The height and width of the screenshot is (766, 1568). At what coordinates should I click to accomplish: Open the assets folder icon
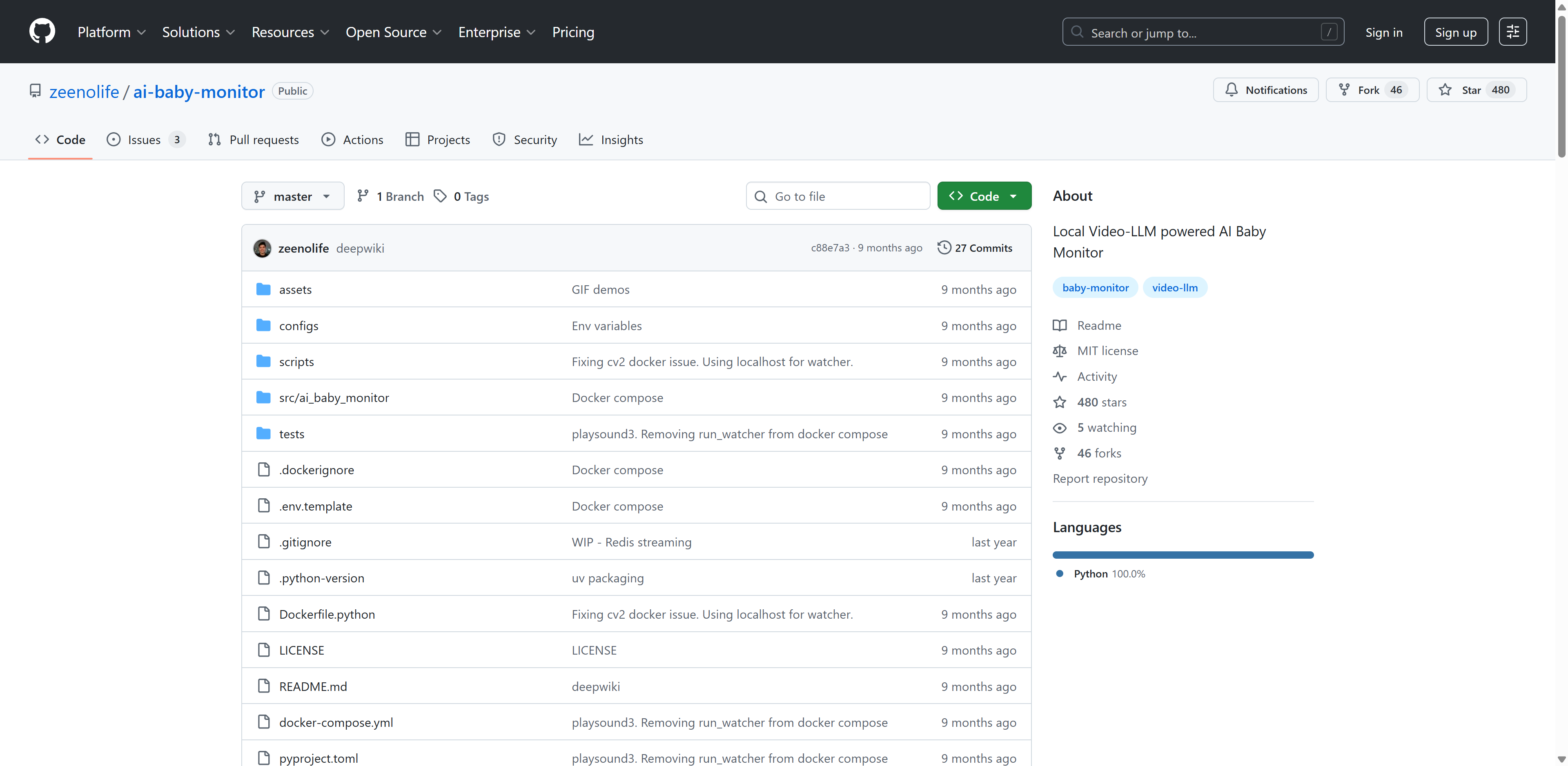pyautogui.click(x=263, y=290)
